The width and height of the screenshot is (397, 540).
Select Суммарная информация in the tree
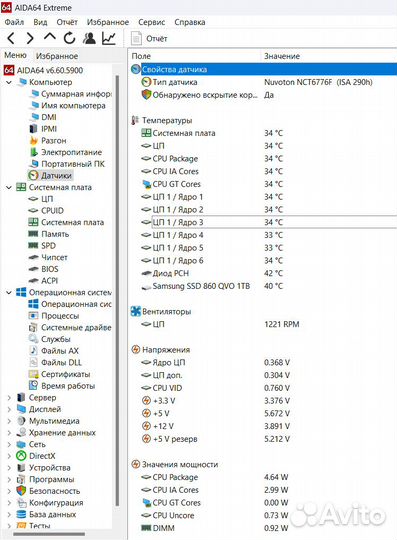76,94
